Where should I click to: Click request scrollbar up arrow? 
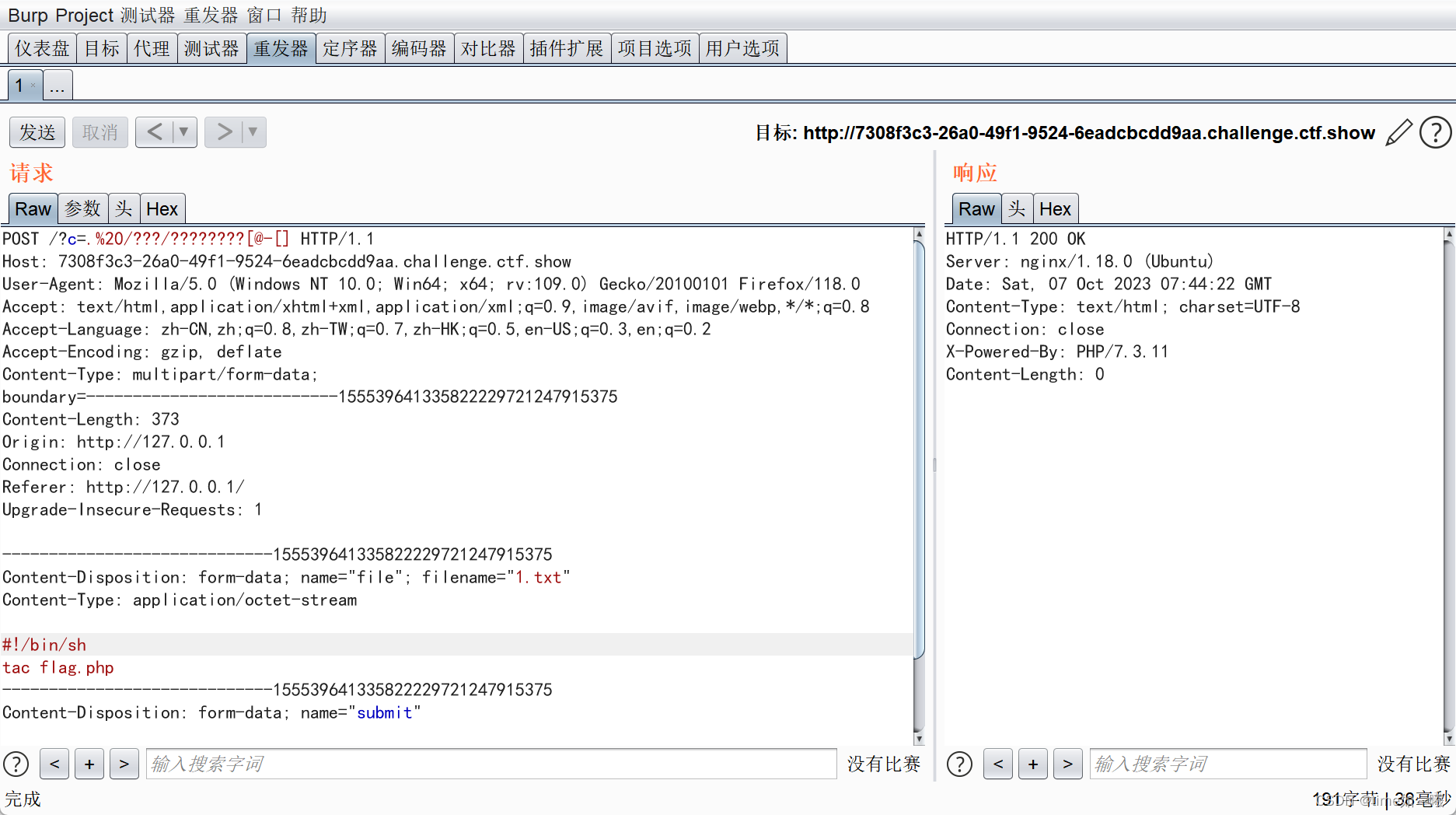coord(919,234)
